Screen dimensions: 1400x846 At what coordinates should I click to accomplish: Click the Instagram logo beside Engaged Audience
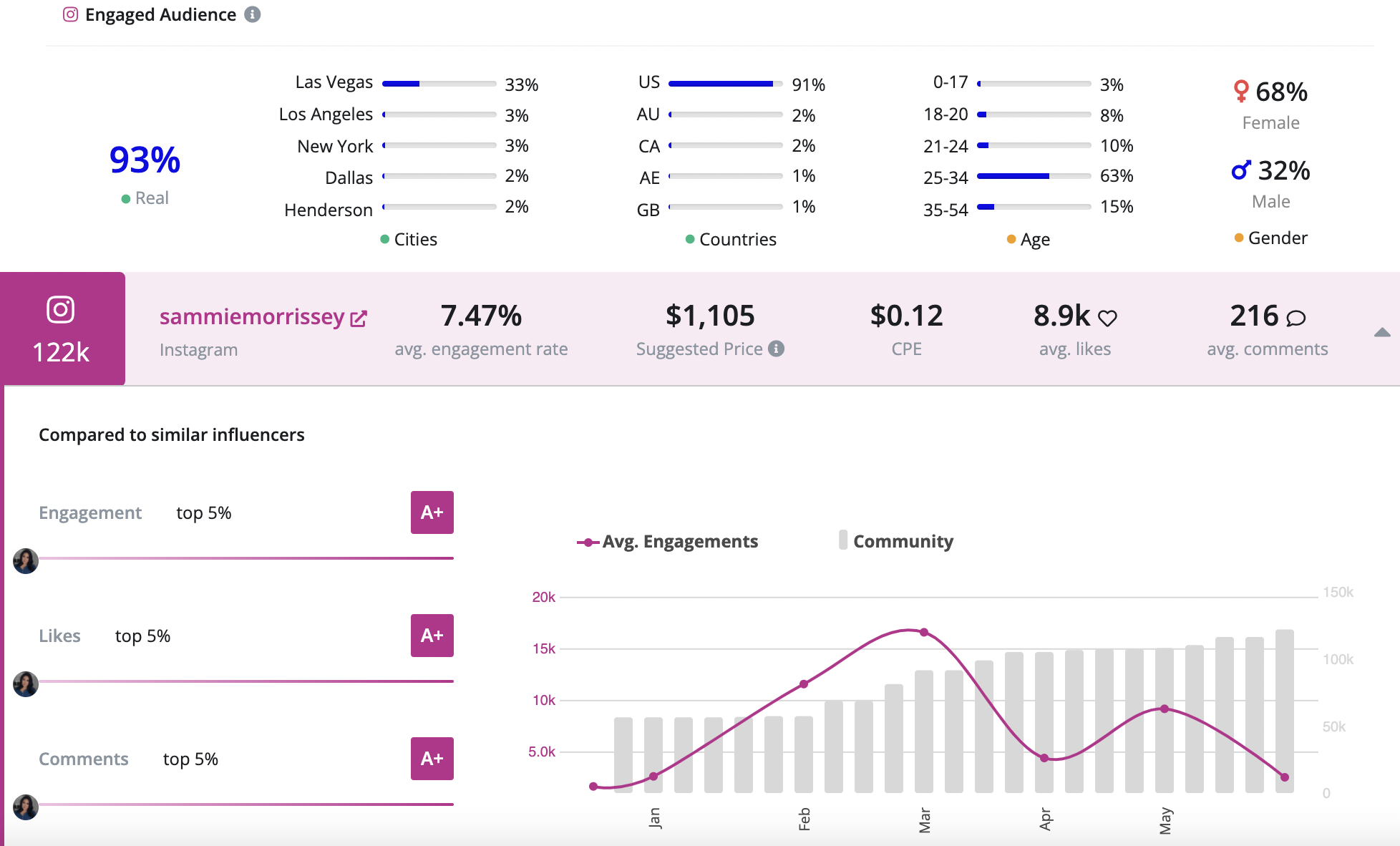click(x=70, y=14)
